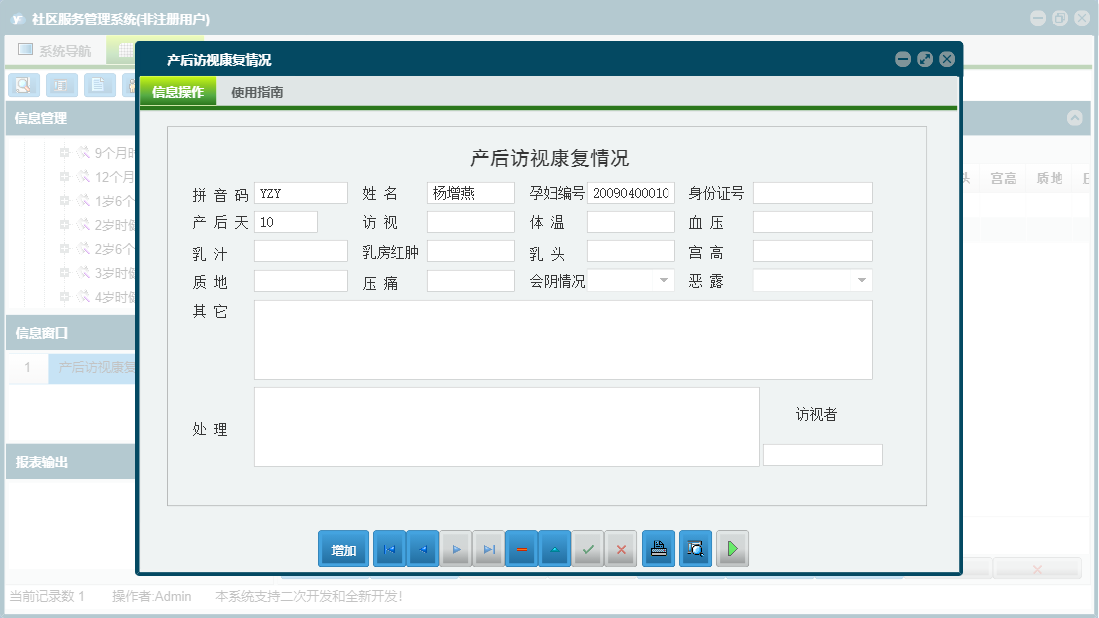The height and width of the screenshot is (618, 1099).
Task: Click the green checkmark save icon
Action: [588, 549]
